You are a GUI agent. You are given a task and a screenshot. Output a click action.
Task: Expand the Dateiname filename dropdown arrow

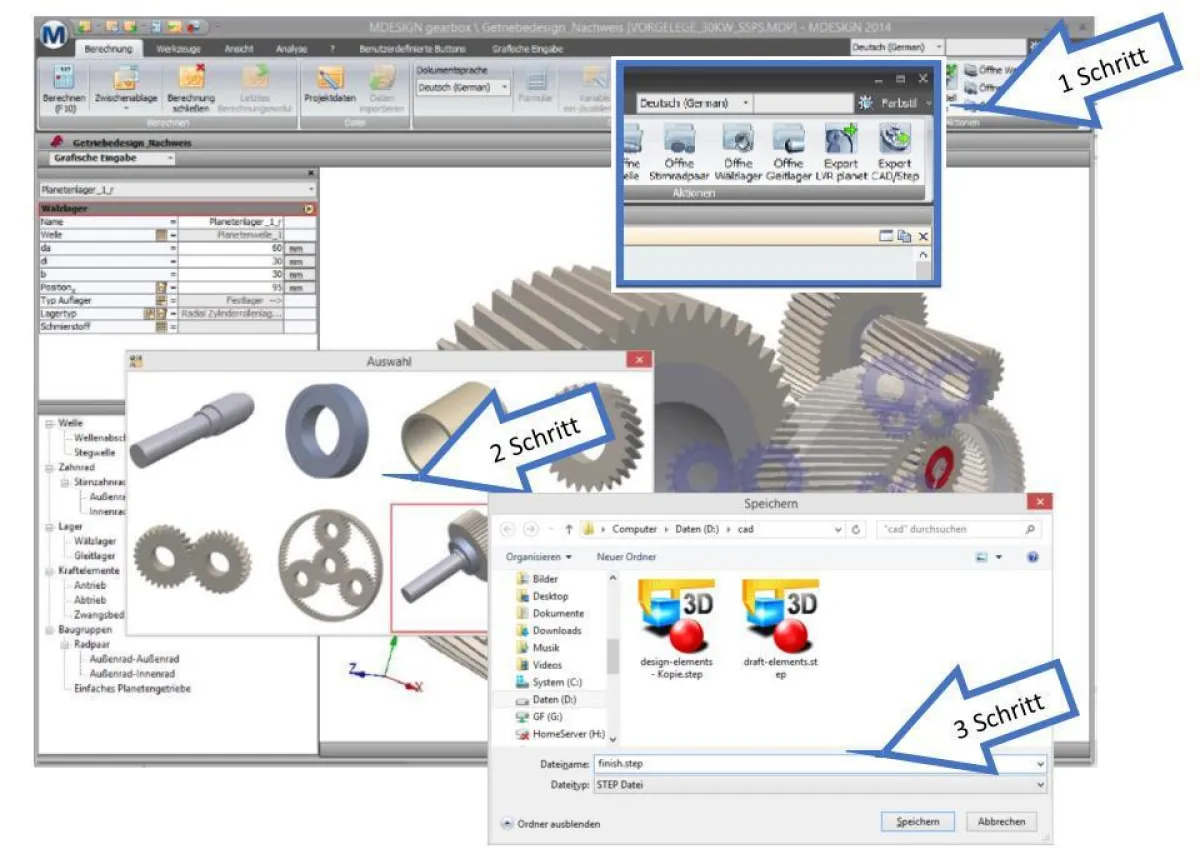[1040, 763]
